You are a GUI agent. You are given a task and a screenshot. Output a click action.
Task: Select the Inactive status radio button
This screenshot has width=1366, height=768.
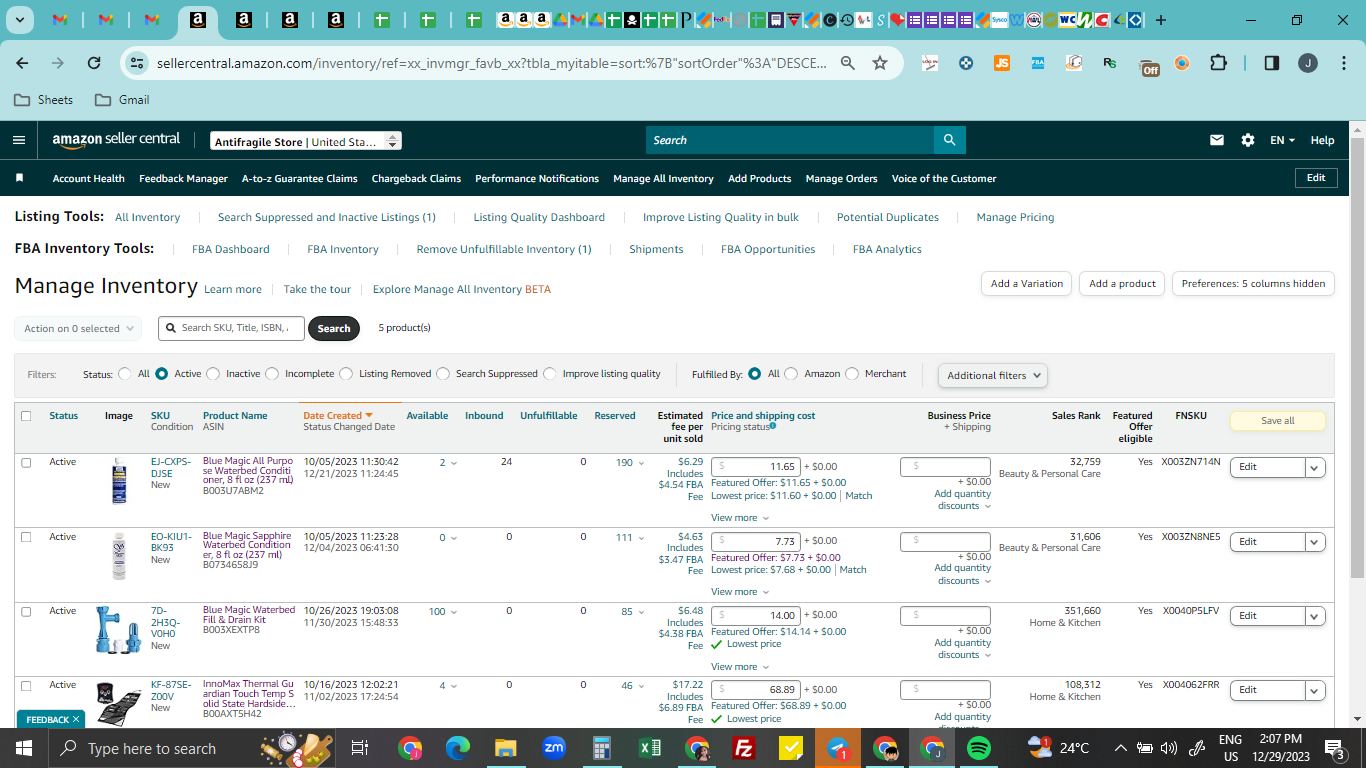pyautogui.click(x=213, y=374)
